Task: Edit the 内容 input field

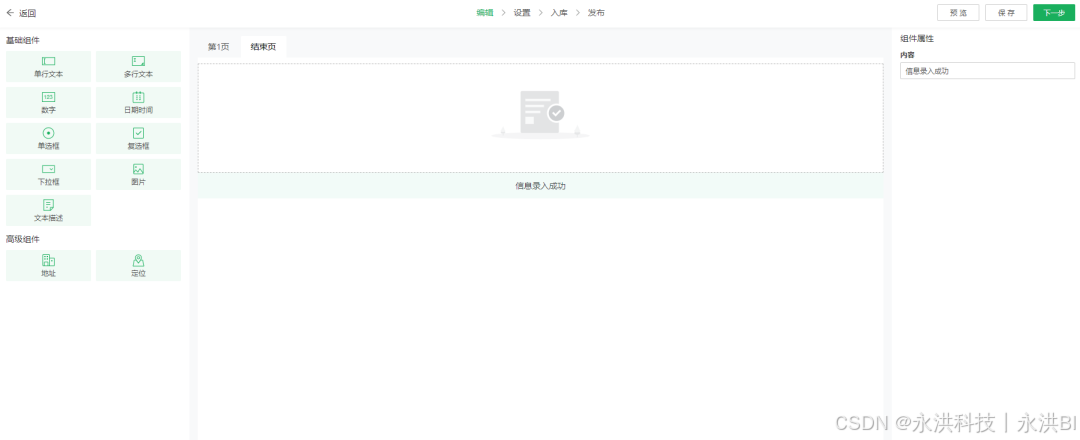Action: [987, 71]
